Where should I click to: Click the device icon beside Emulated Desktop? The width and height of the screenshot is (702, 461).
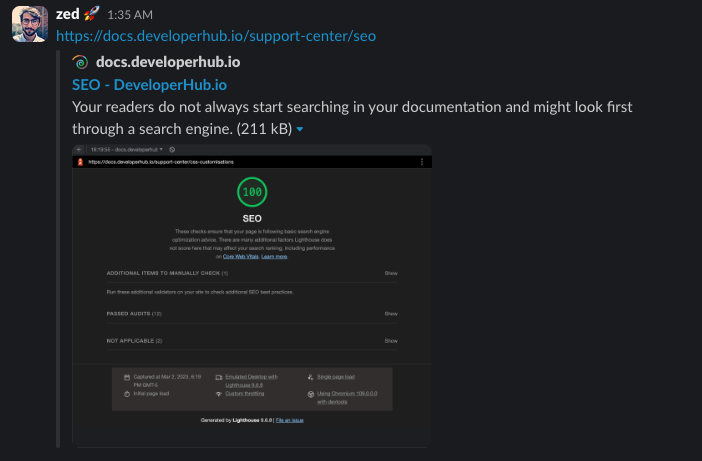tap(218, 377)
